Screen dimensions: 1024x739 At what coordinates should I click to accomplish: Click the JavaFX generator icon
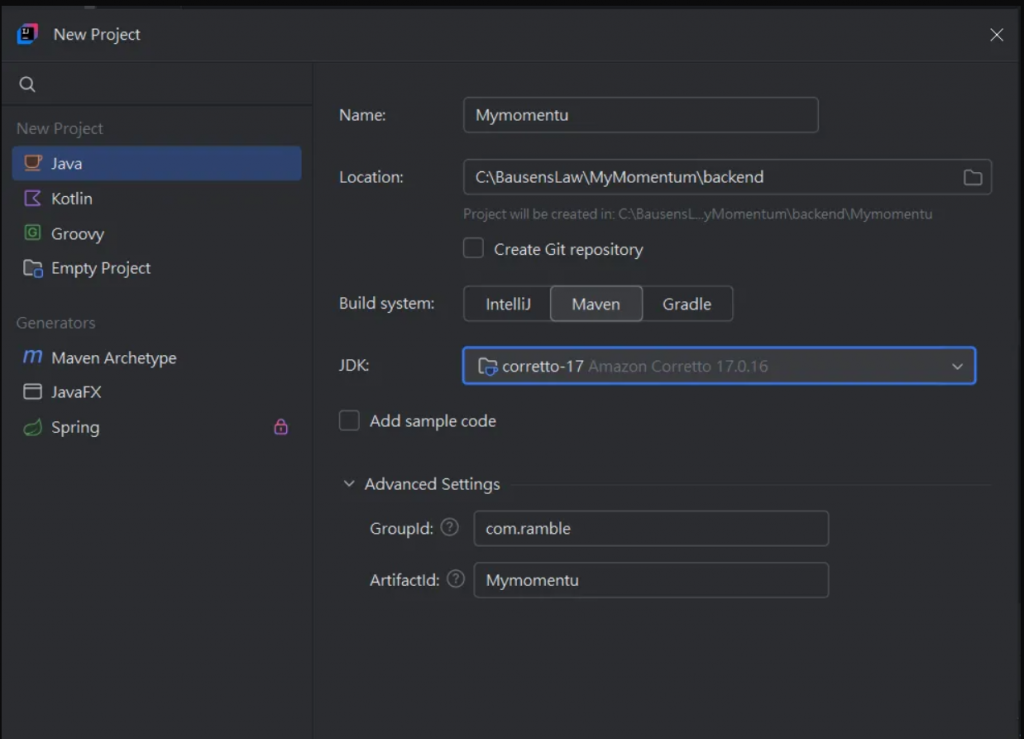coord(33,392)
